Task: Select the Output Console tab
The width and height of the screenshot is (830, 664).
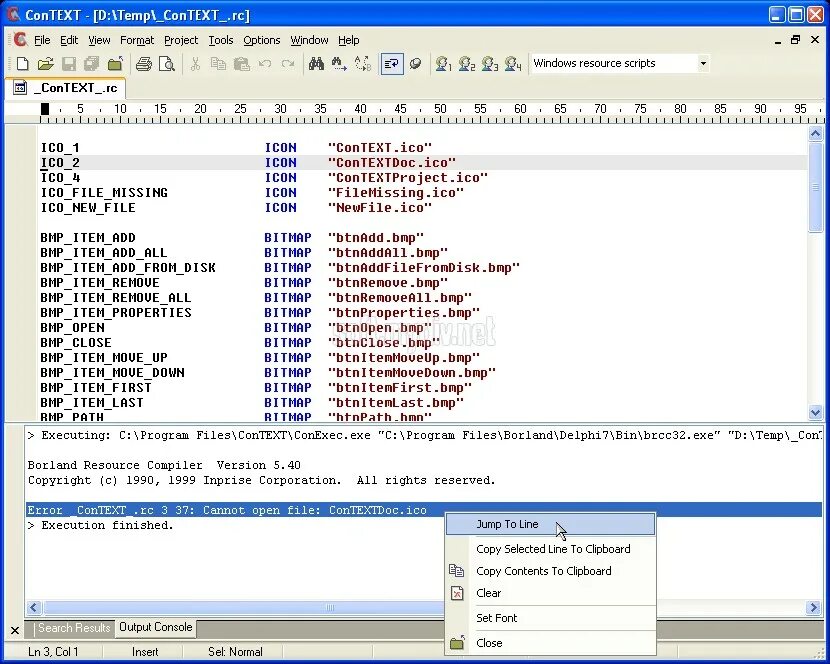Action: (x=155, y=627)
